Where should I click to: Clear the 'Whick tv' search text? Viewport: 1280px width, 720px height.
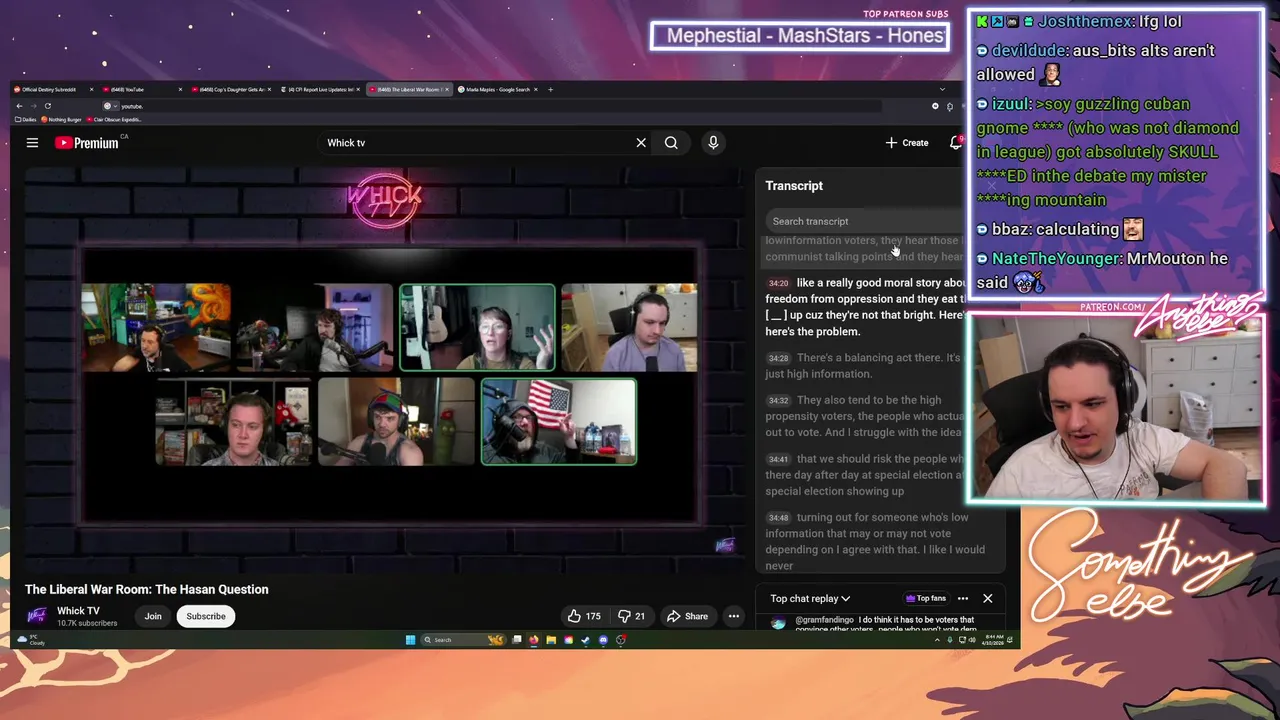641,143
